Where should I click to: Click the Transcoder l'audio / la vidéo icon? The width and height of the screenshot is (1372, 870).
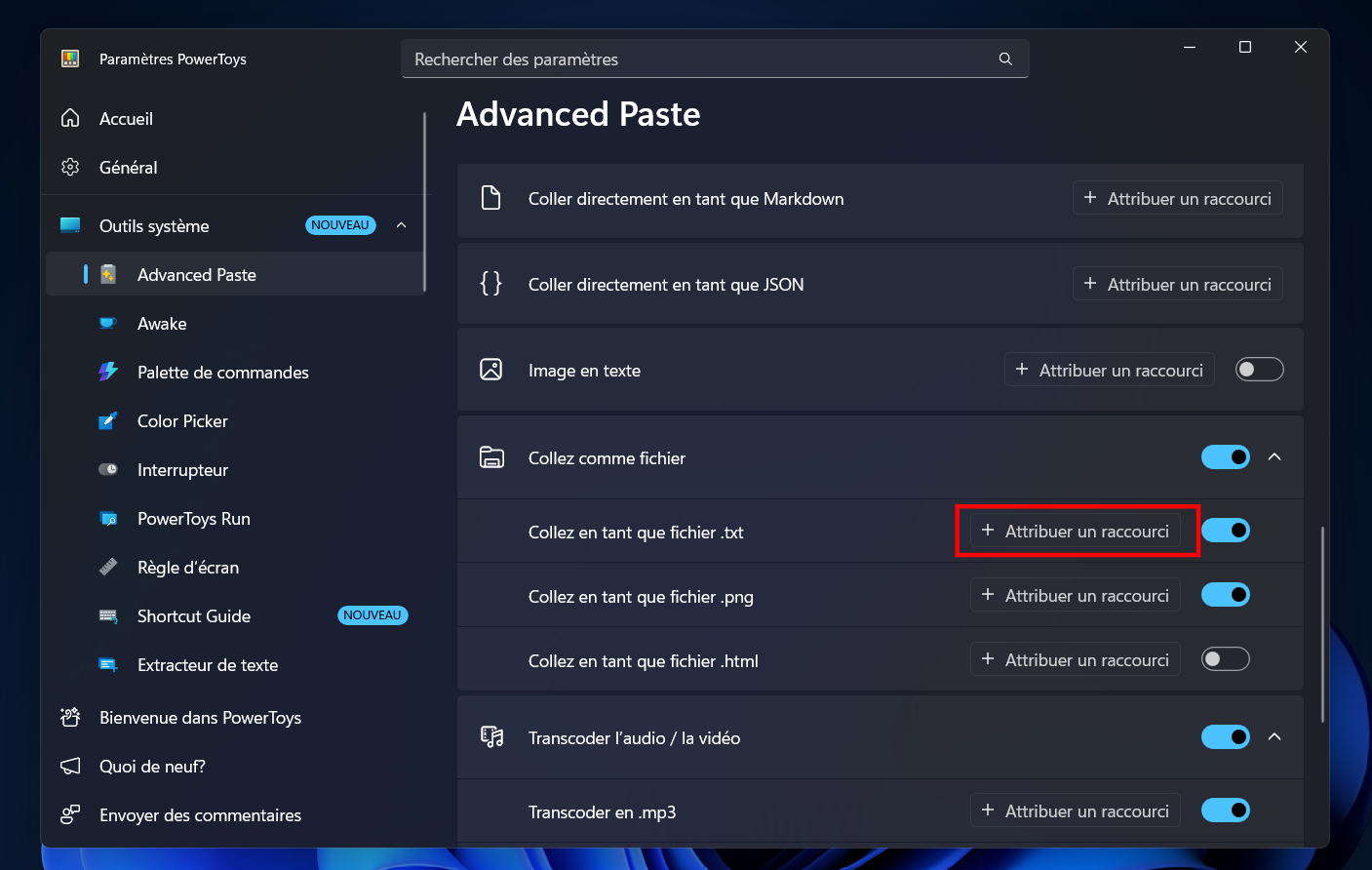pyautogui.click(x=491, y=737)
